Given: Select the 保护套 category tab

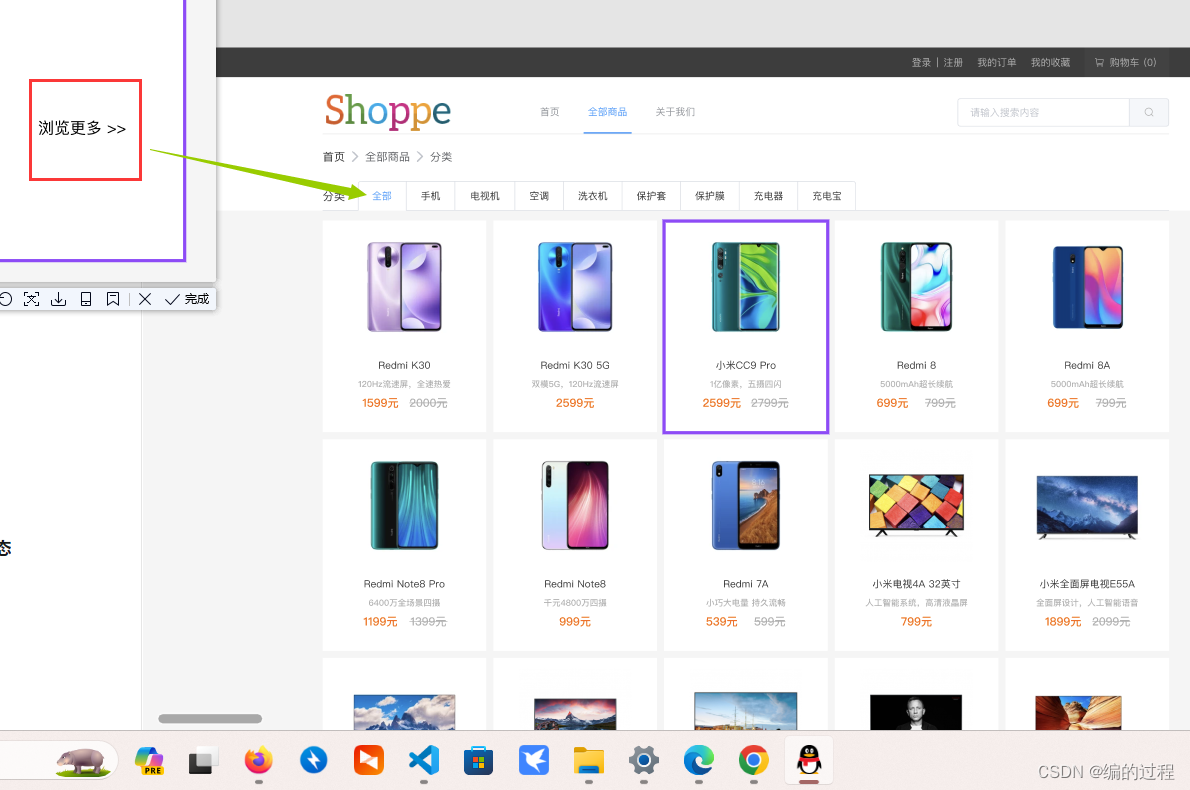Looking at the screenshot, I should [x=651, y=196].
